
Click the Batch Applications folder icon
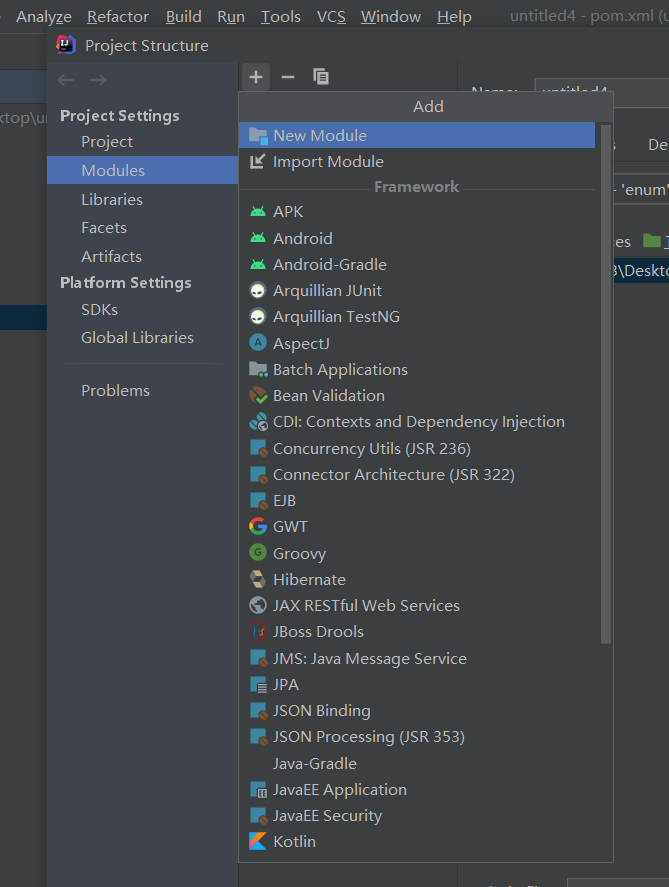pyautogui.click(x=258, y=369)
